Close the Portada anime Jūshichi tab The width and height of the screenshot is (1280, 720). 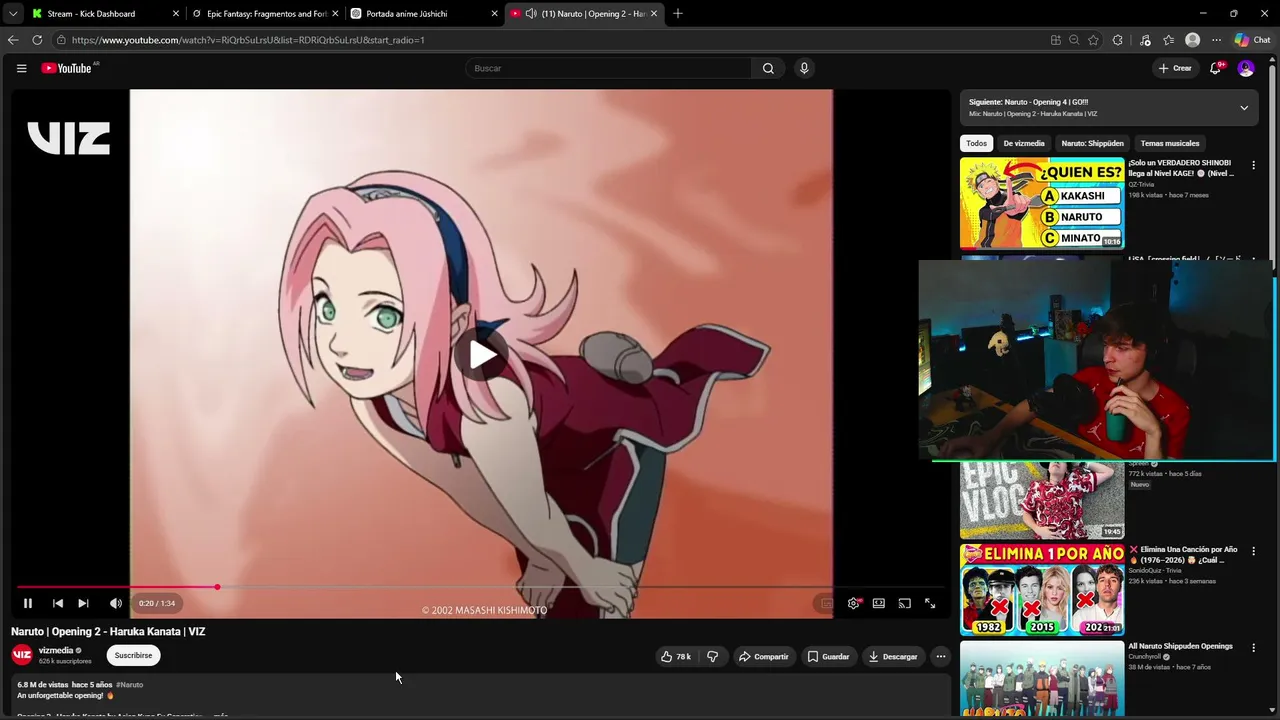[494, 14]
